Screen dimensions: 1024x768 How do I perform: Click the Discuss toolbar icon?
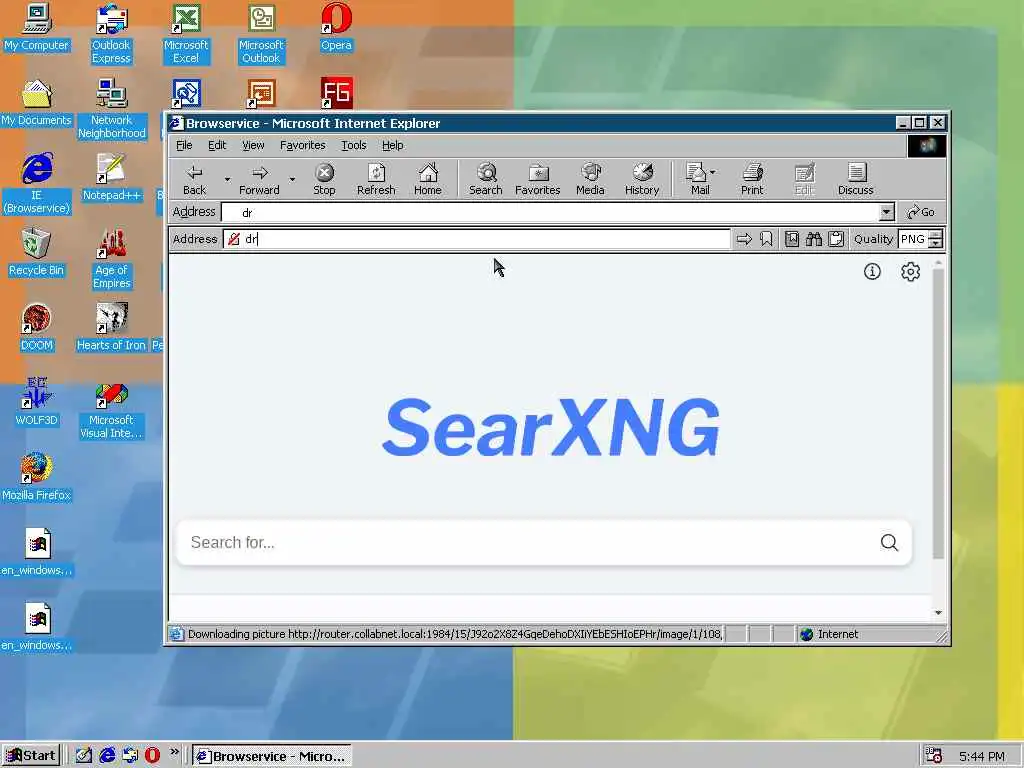pyautogui.click(x=856, y=179)
